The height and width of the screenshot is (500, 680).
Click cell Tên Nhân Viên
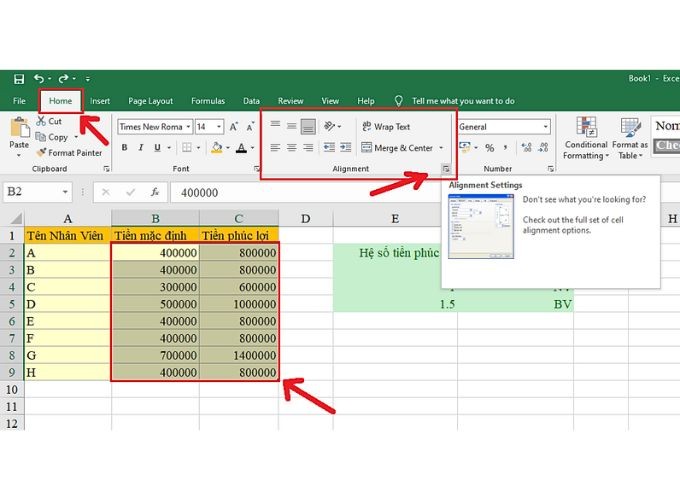coord(67,235)
